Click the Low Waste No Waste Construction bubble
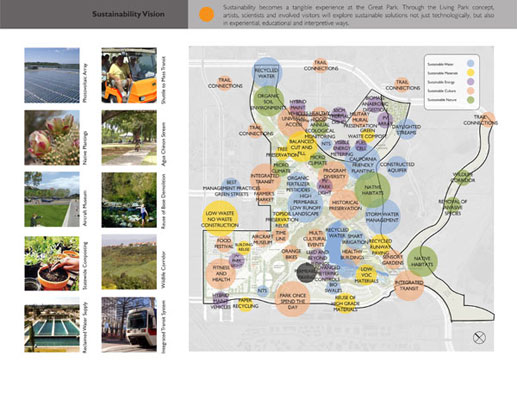Screen dimensions: 517x400 pyautogui.click(x=220, y=219)
